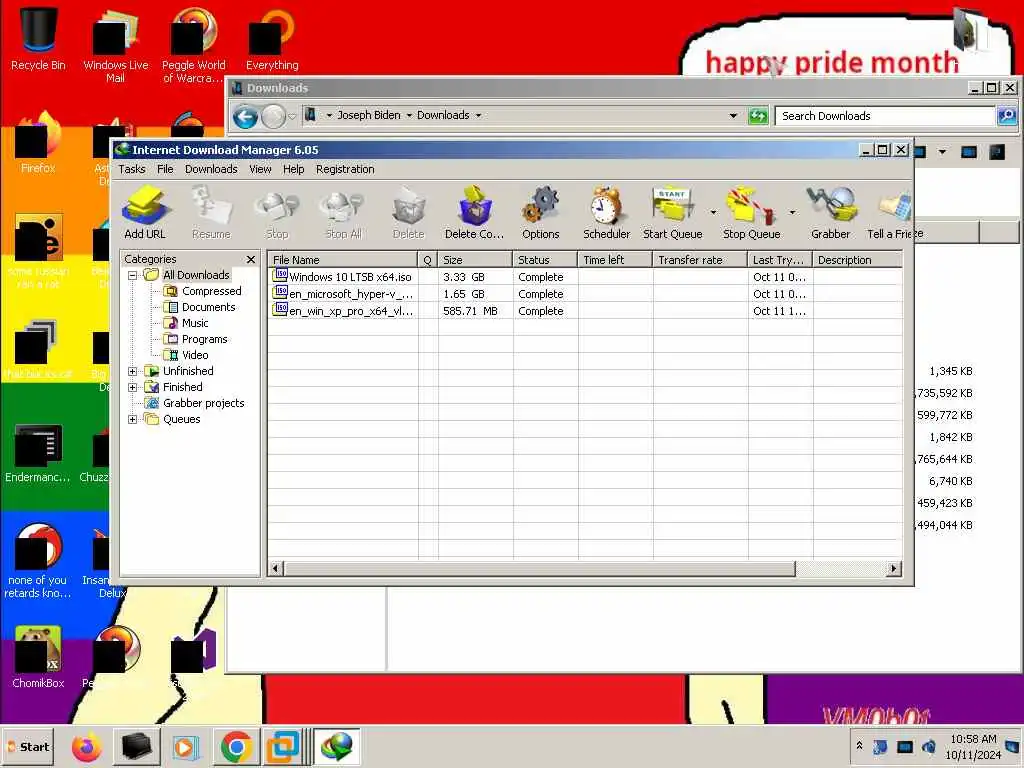Click Internet Download Manager taskbar icon

pos(336,746)
